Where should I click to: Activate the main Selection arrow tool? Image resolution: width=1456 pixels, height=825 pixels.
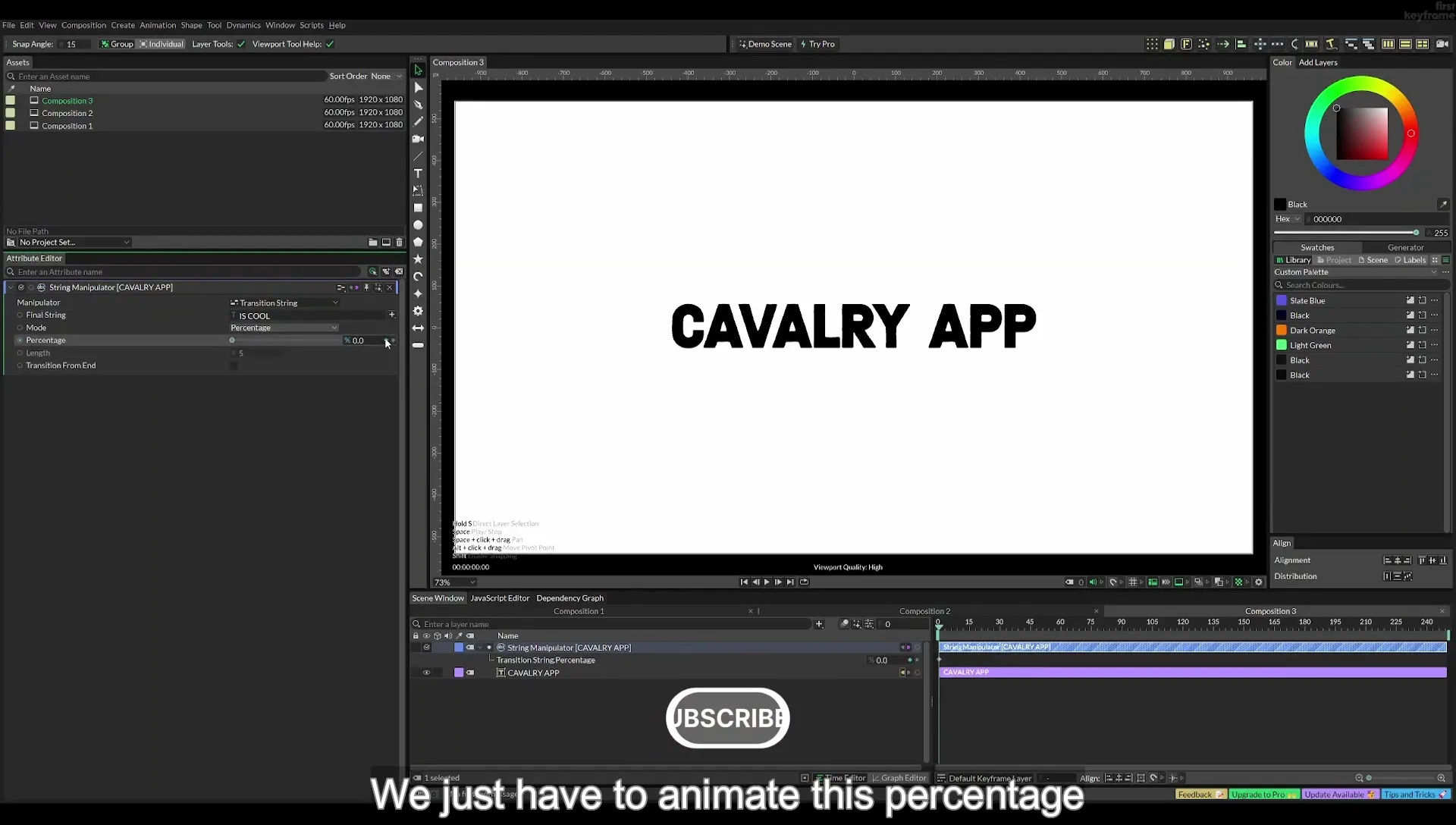[418, 70]
